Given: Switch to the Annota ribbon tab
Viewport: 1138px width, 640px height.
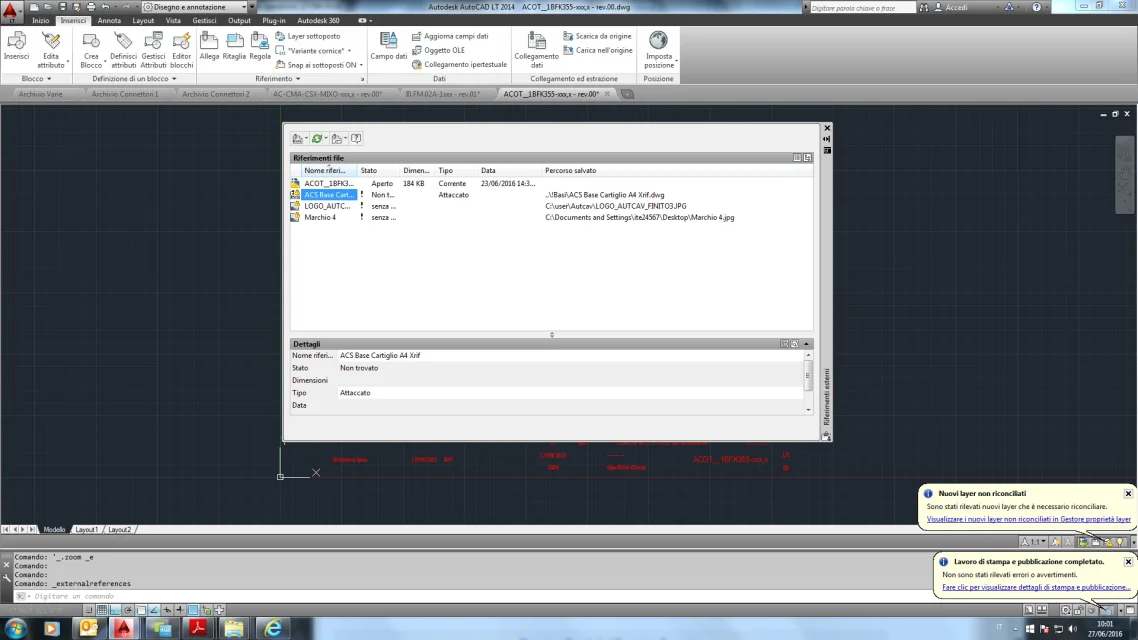Looking at the screenshot, I should (109, 20).
